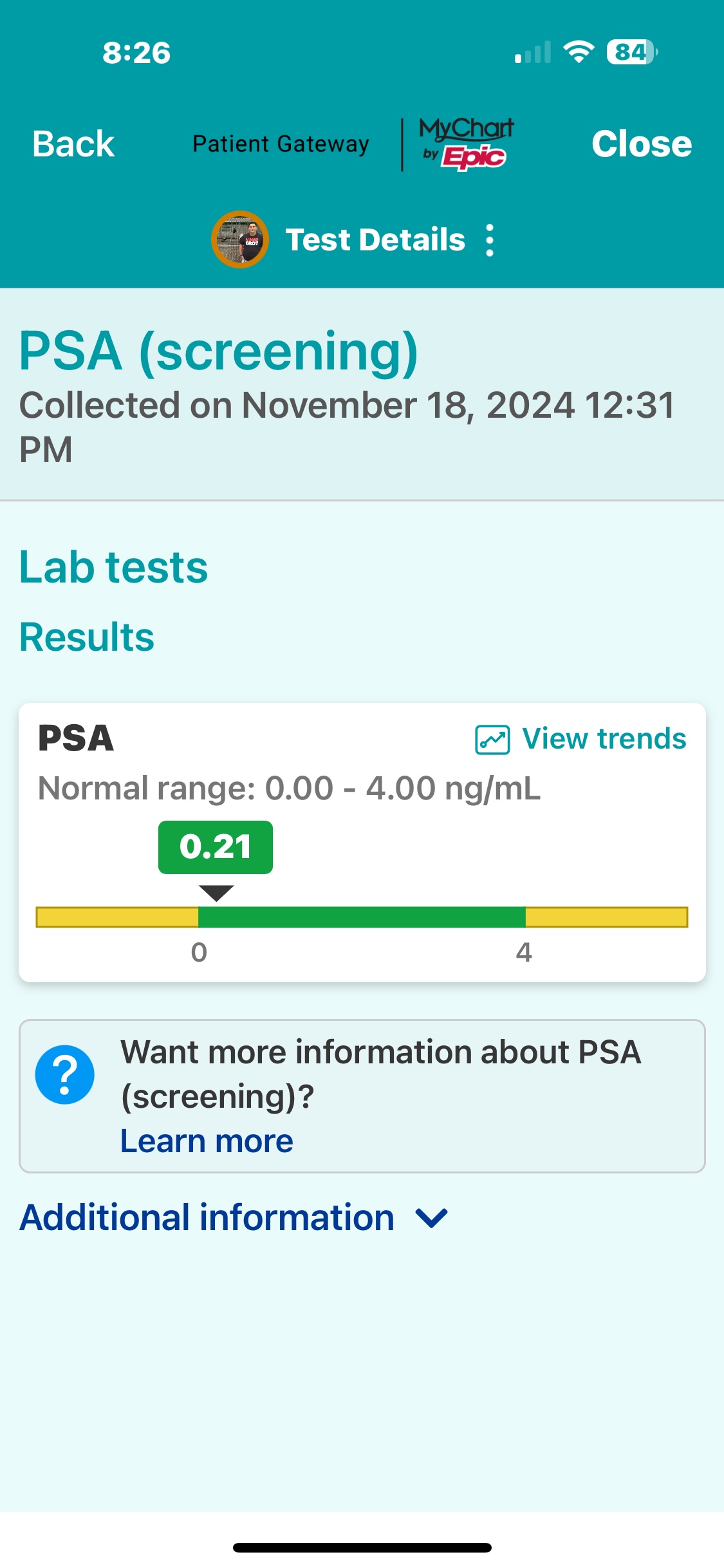Tap the blue question mark help icon
724x1568 pixels.
click(x=65, y=1075)
